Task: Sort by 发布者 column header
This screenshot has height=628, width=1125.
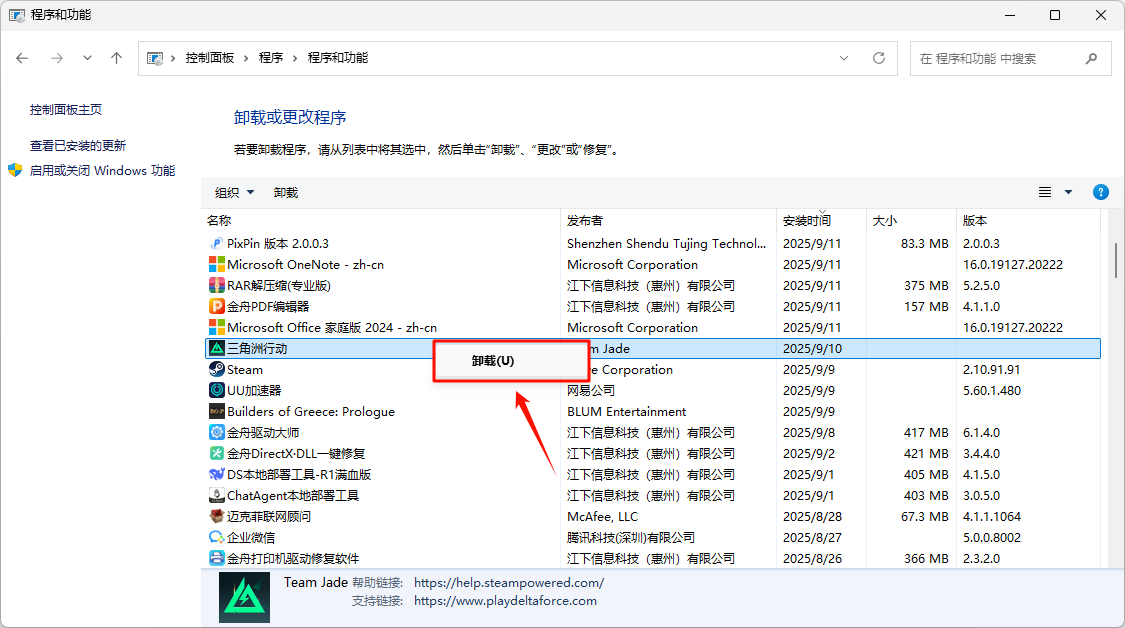Action: coord(669,220)
